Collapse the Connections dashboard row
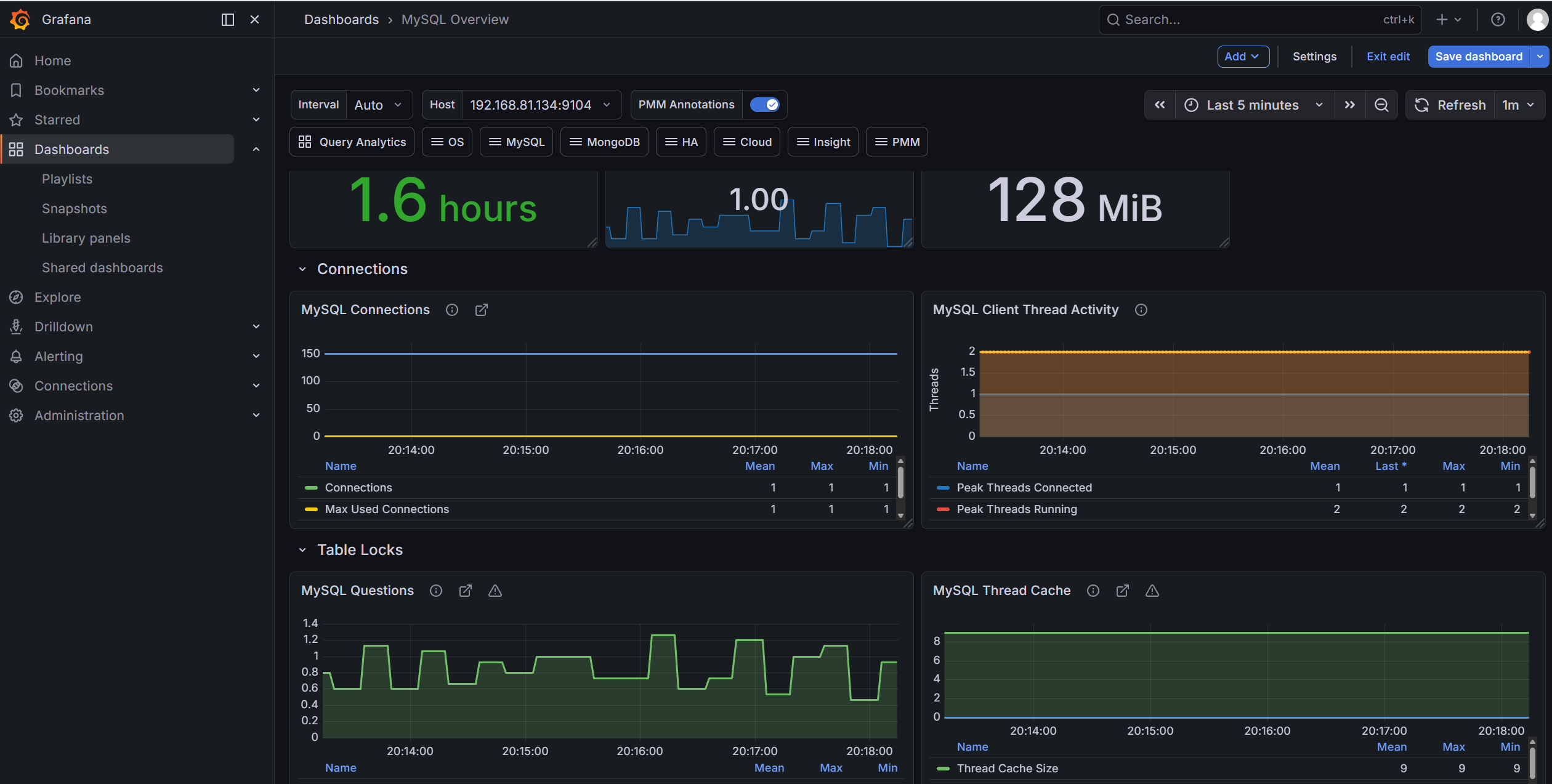The width and height of the screenshot is (1552, 784). tap(302, 269)
